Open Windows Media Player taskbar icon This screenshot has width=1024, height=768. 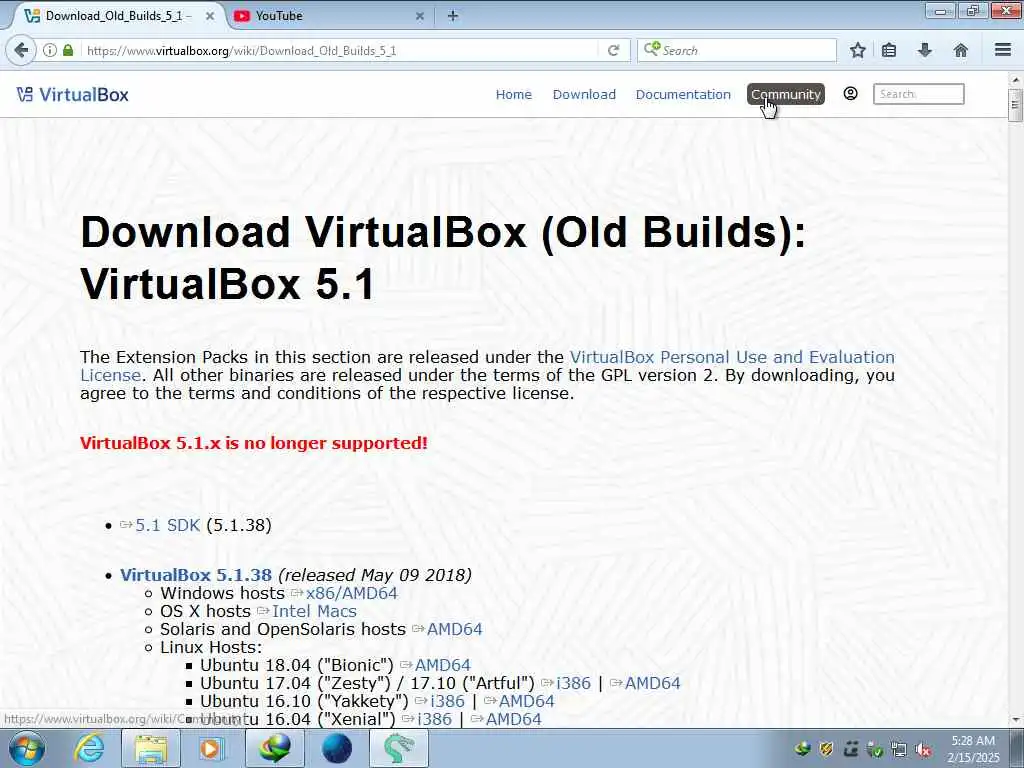(x=210, y=748)
